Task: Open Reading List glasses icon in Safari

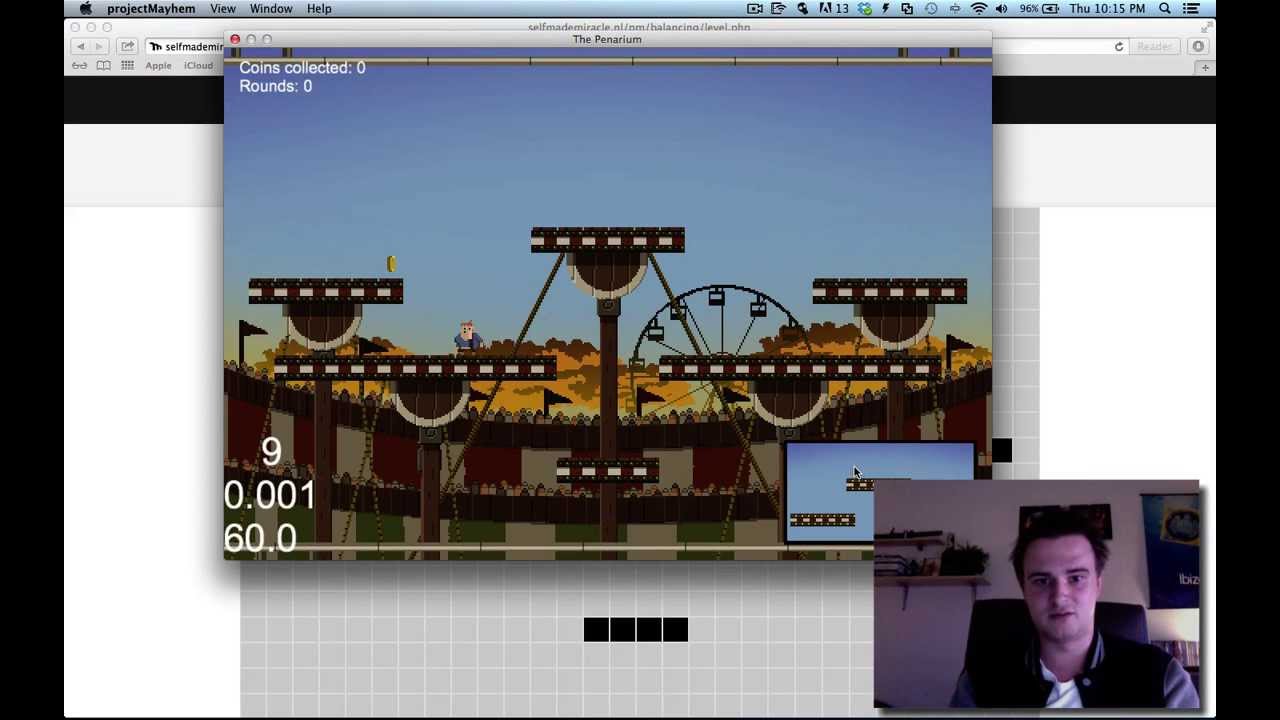Action: point(79,66)
